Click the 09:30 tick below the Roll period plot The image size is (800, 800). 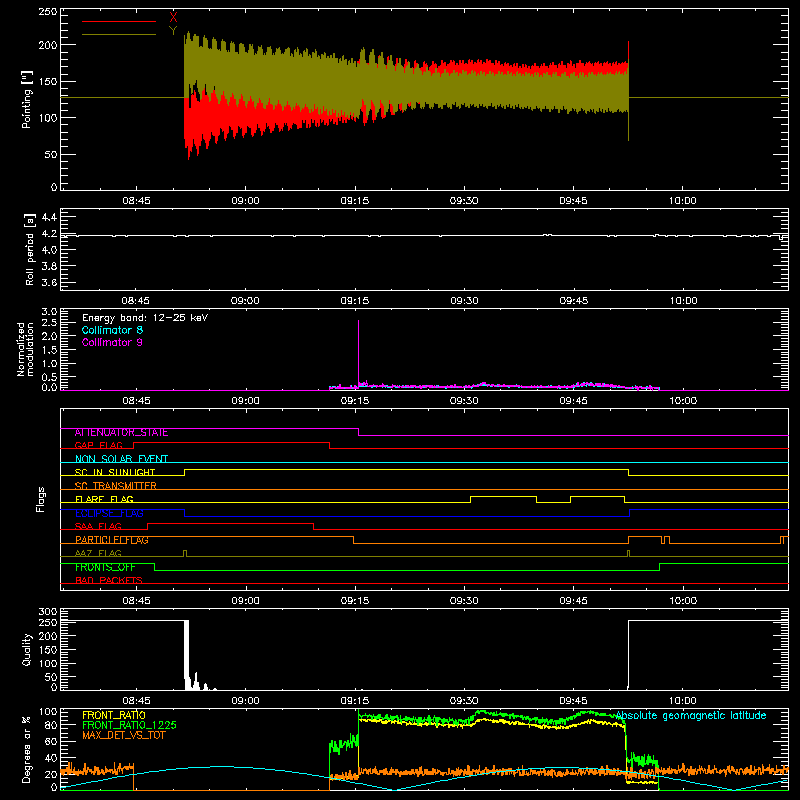(464, 301)
